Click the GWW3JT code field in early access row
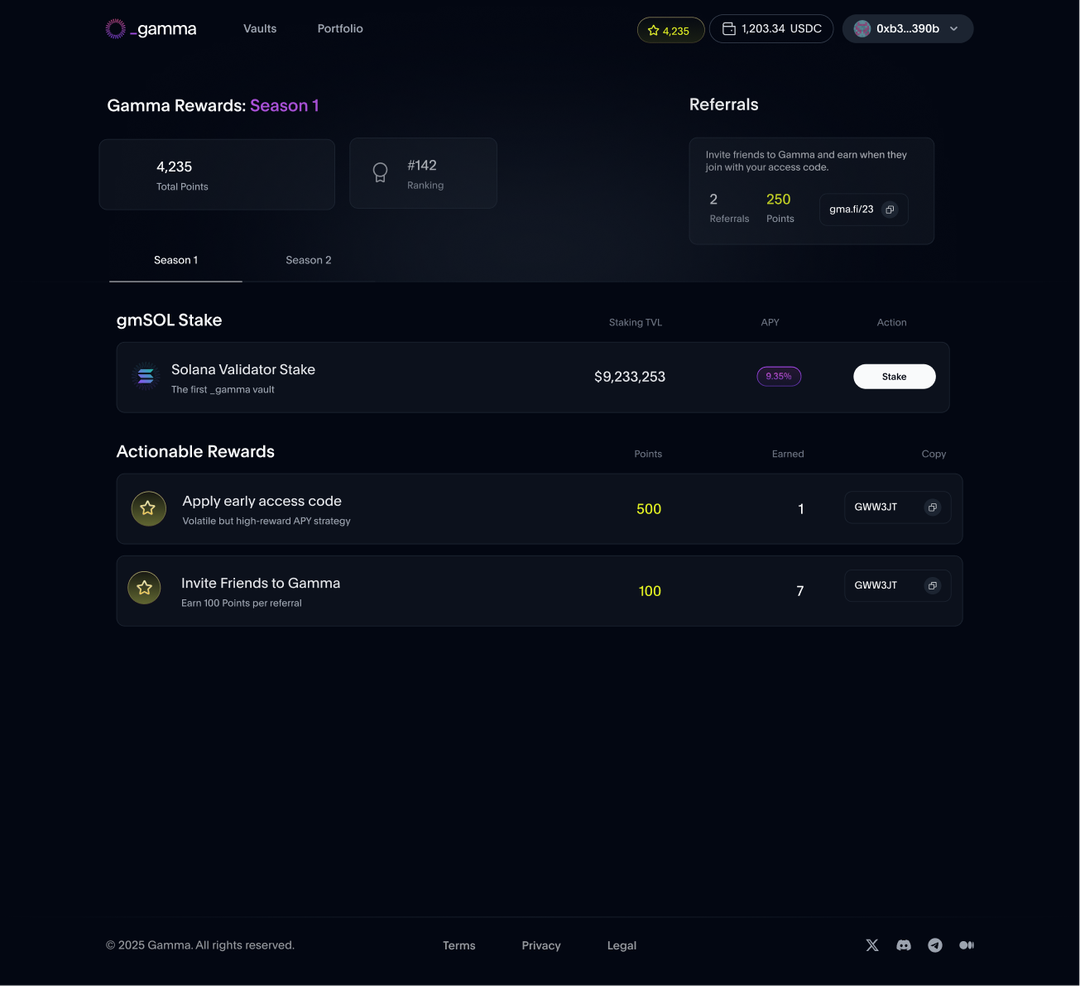The image size is (1080, 986). click(x=897, y=507)
